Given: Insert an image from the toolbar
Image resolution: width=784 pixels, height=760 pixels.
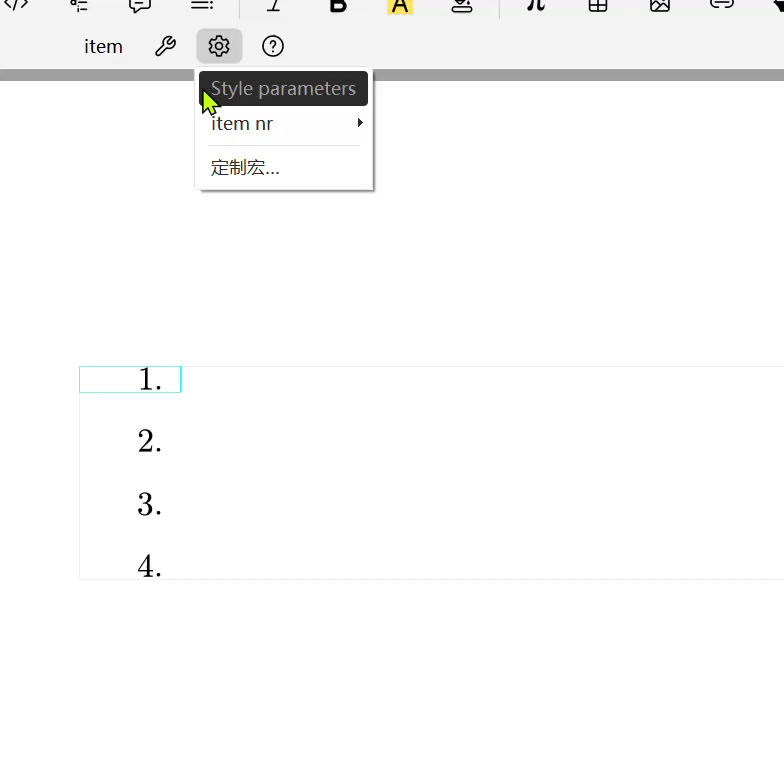Looking at the screenshot, I should pyautogui.click(x=659, y=6).
